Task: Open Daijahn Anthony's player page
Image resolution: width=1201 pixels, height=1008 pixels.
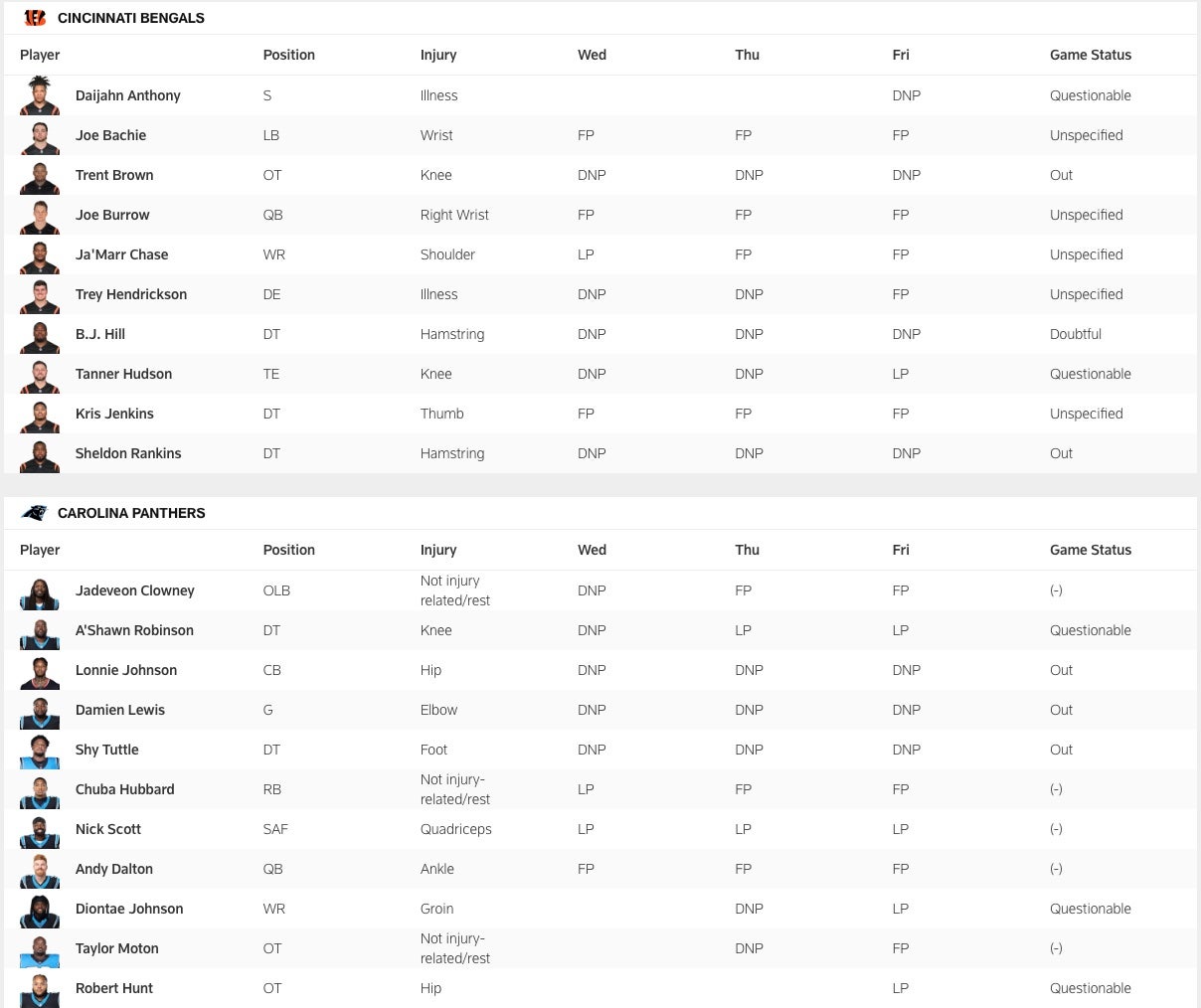Action: [128, 95]
